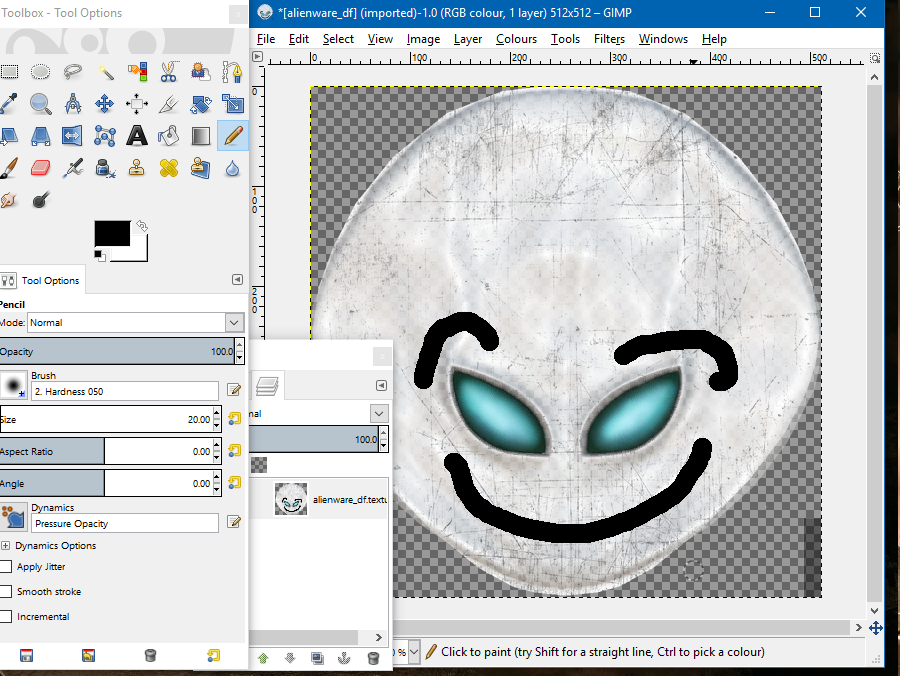The image size is (900, 676).
Task: Open the File menu
Action: point(266,39)
